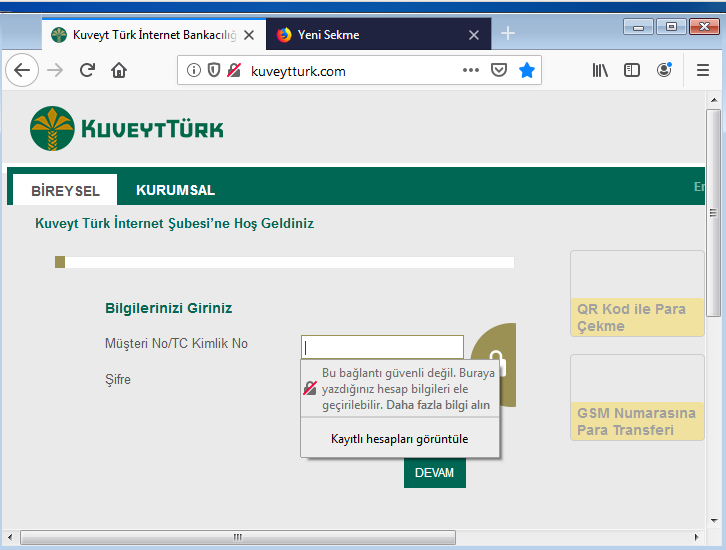The width and height of the screenshot is (726, 550).
Task: Switch to Yeni Sekme tab
Action: (379, 35)
